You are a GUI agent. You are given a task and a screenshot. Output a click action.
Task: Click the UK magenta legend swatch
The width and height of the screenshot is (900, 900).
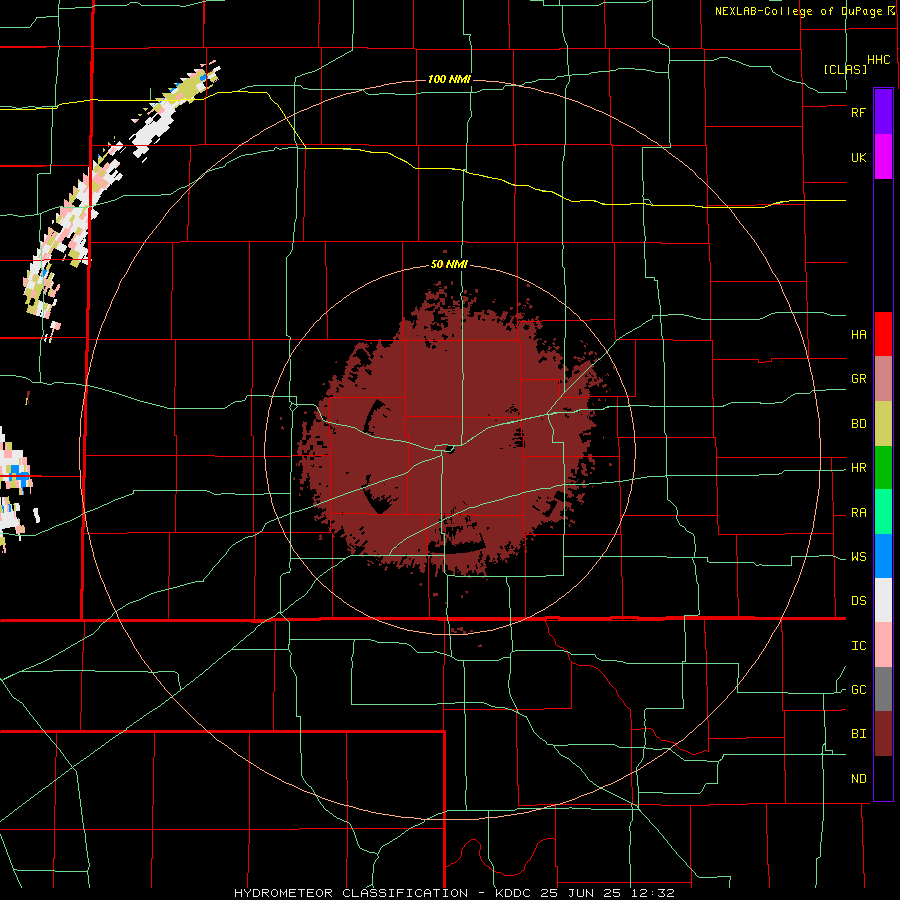pyautogui.click(x=883, y=157)
